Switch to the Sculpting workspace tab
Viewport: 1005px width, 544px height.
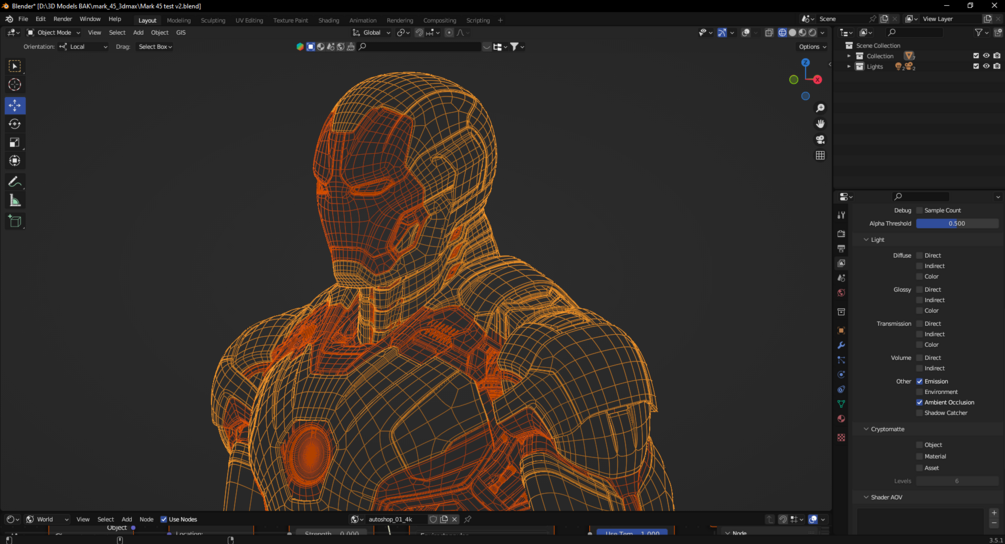click(213, 21)
